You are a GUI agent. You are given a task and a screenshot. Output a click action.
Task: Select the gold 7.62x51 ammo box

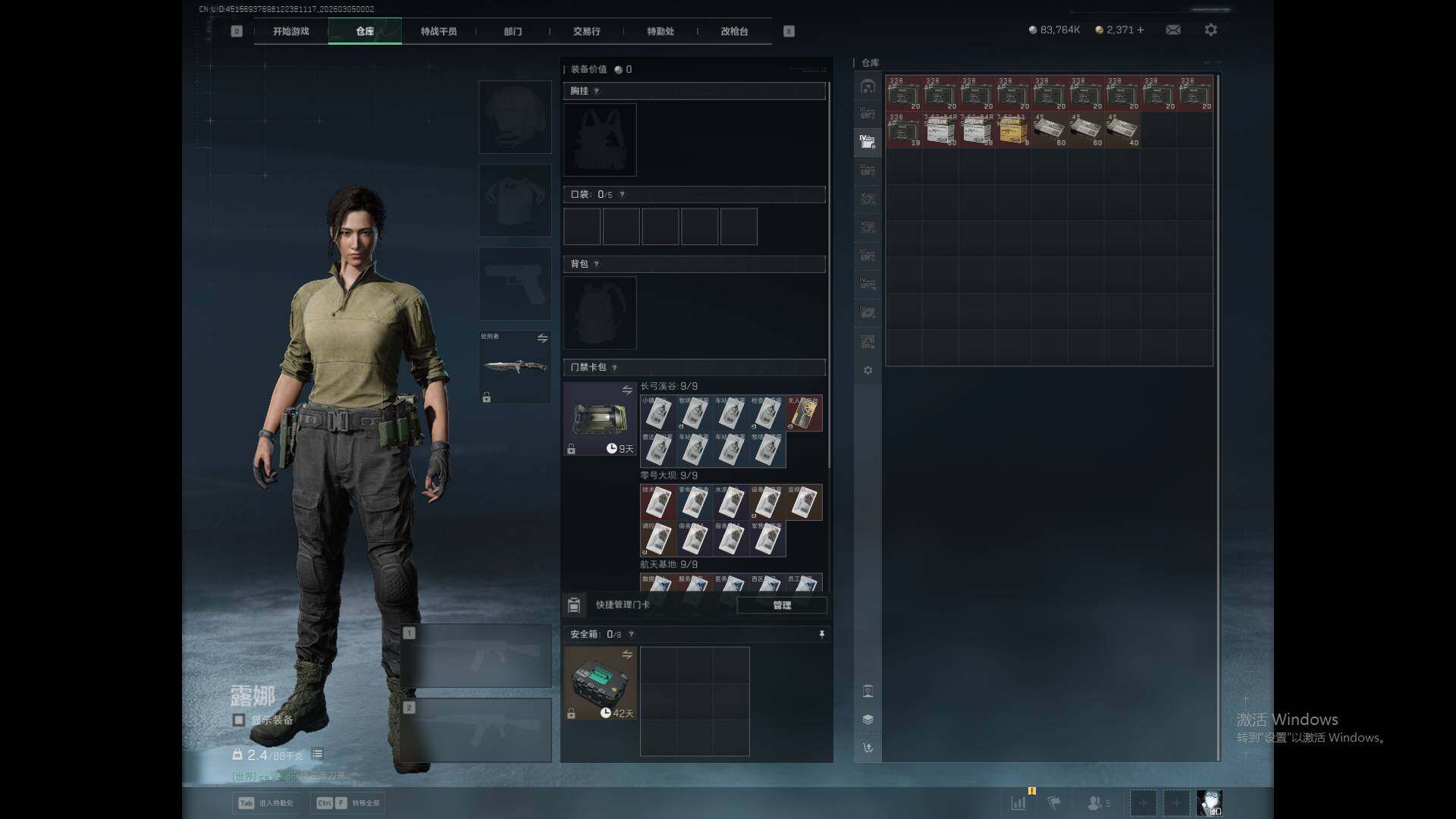1012,130
